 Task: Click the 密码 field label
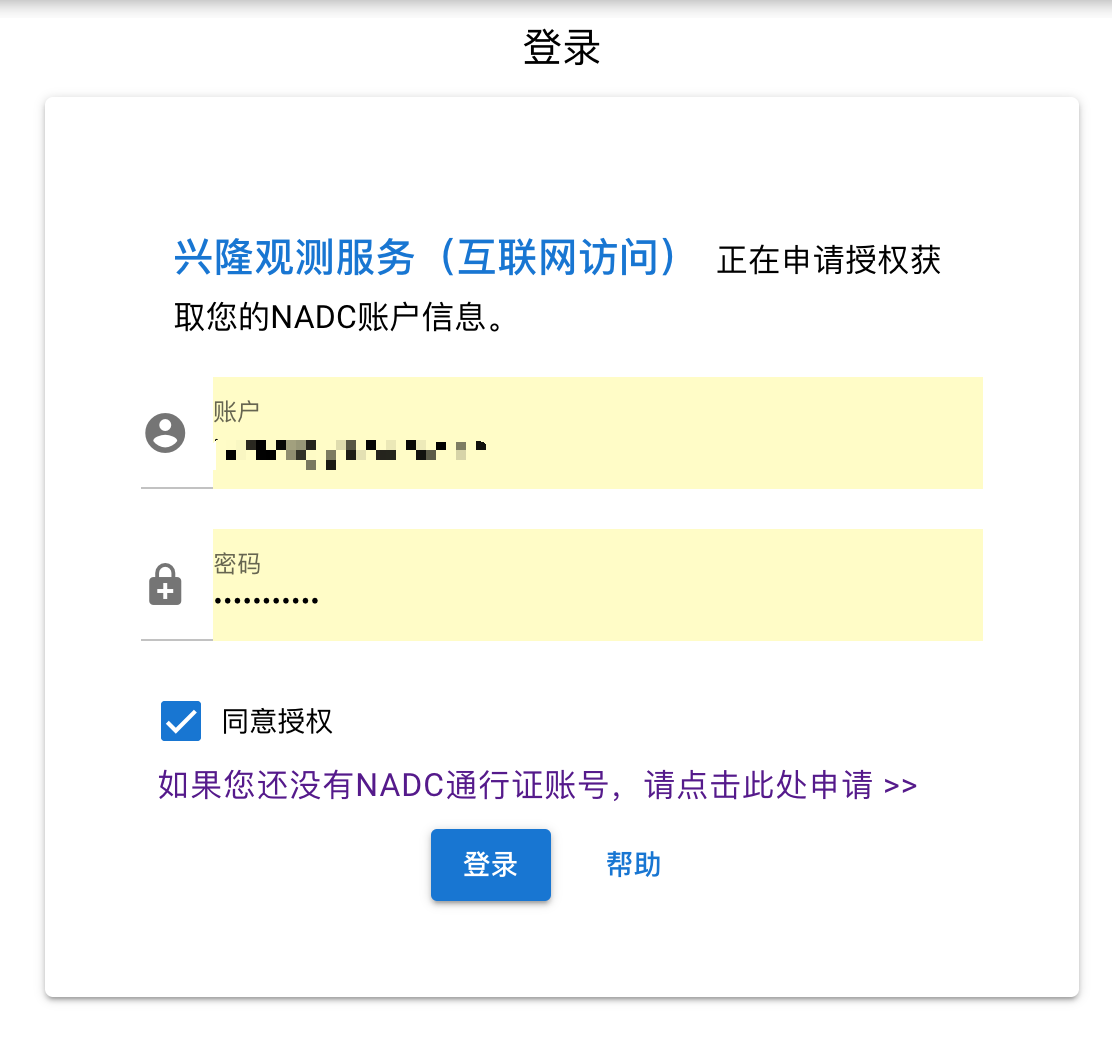pyautogui.click(x=237, y=564)
